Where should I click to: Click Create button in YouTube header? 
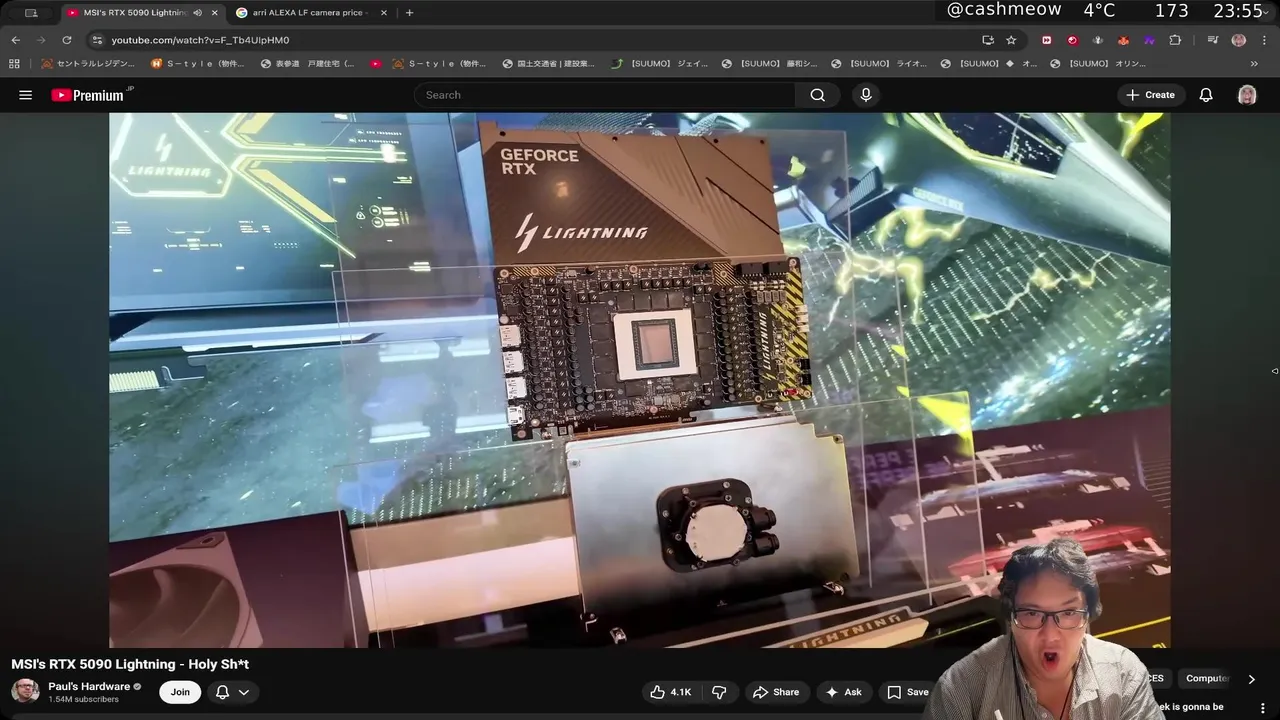pos(1150,95)
